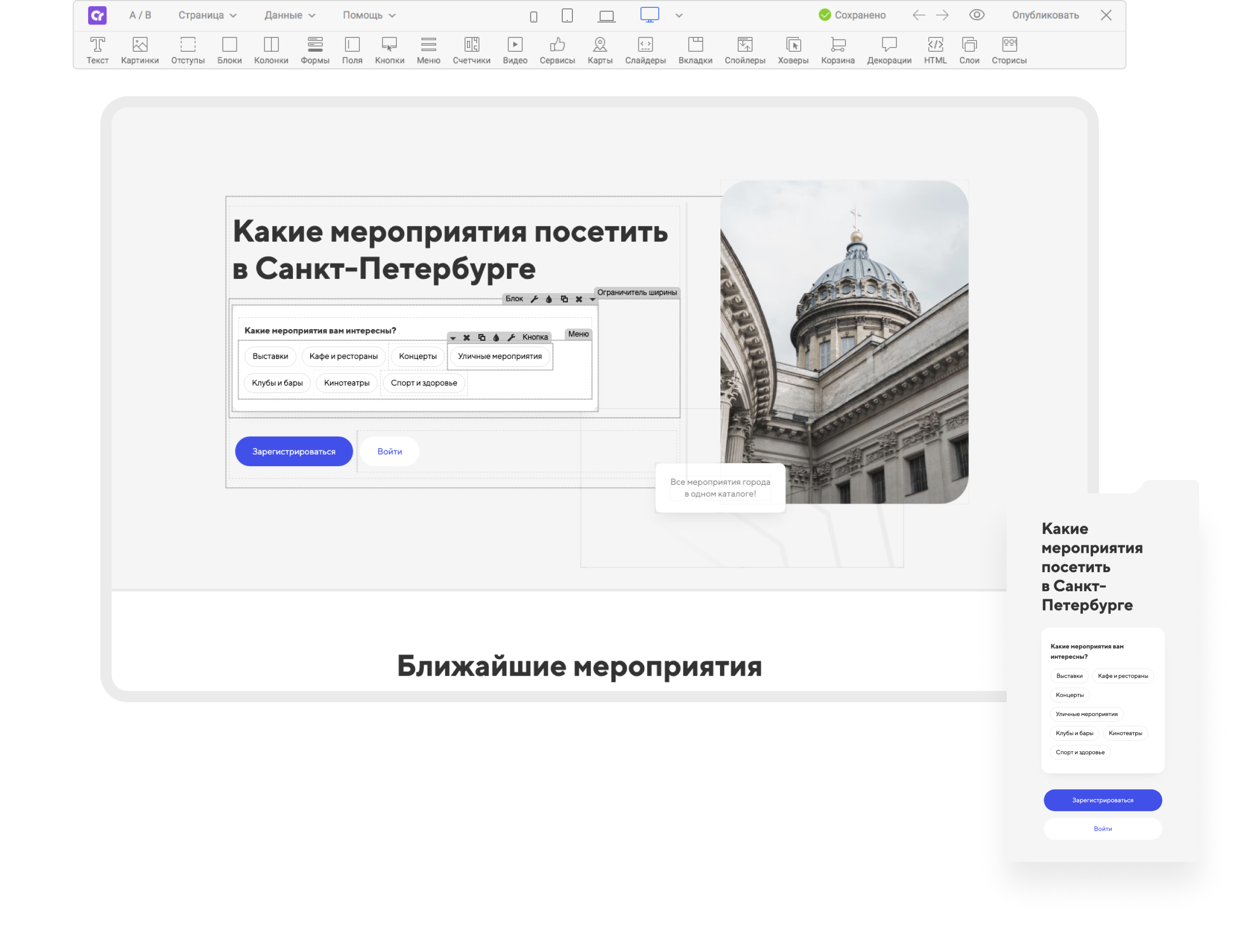
Task: Expand the Страница dropdown menu
Action: [207, 15]
